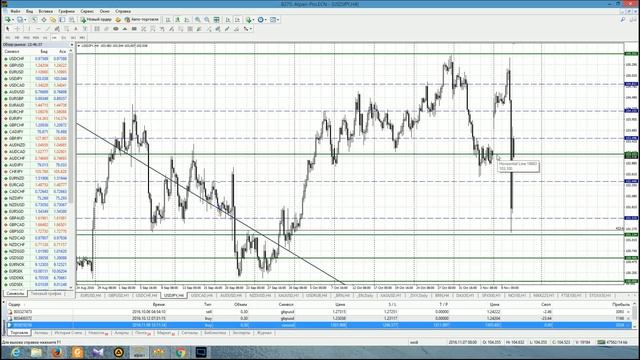Click the Profiles toolbar icon

pos(19,20)
